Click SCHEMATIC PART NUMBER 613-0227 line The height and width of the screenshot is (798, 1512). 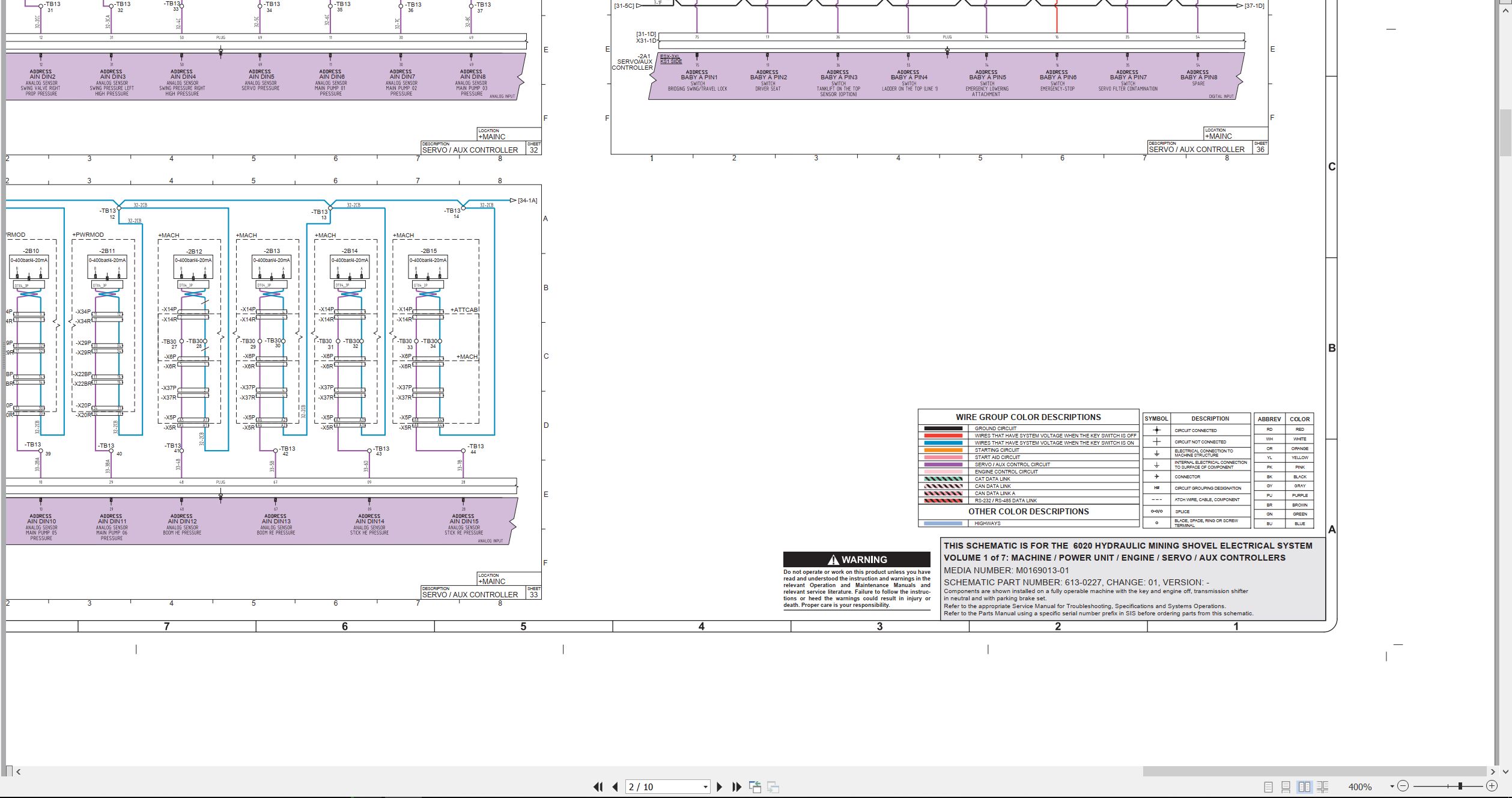1076,582
